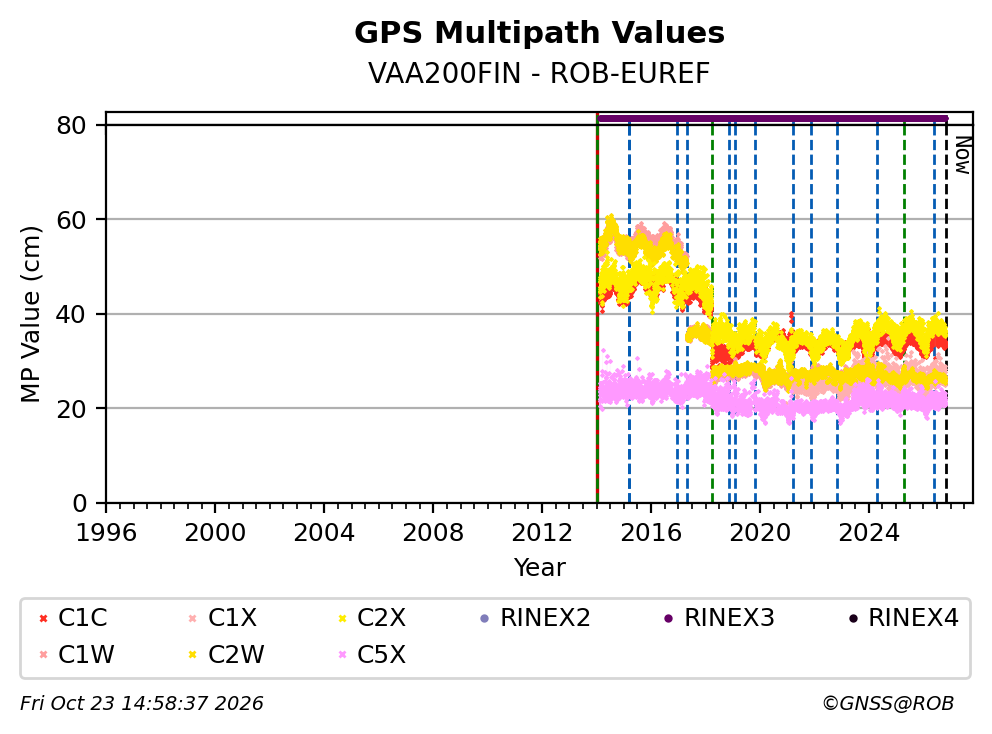
Task: Select the 2012 x-axis tick label
Action: pos(542,533)
